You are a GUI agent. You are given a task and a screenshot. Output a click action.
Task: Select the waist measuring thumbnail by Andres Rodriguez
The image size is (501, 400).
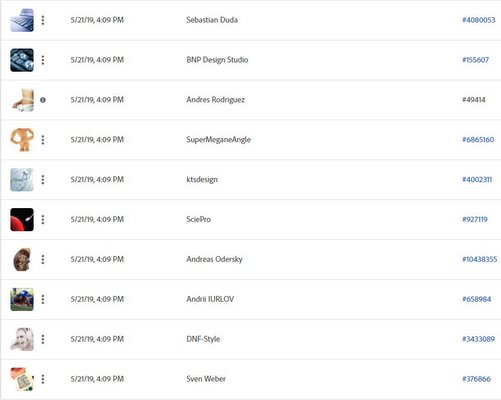(22, 100)
